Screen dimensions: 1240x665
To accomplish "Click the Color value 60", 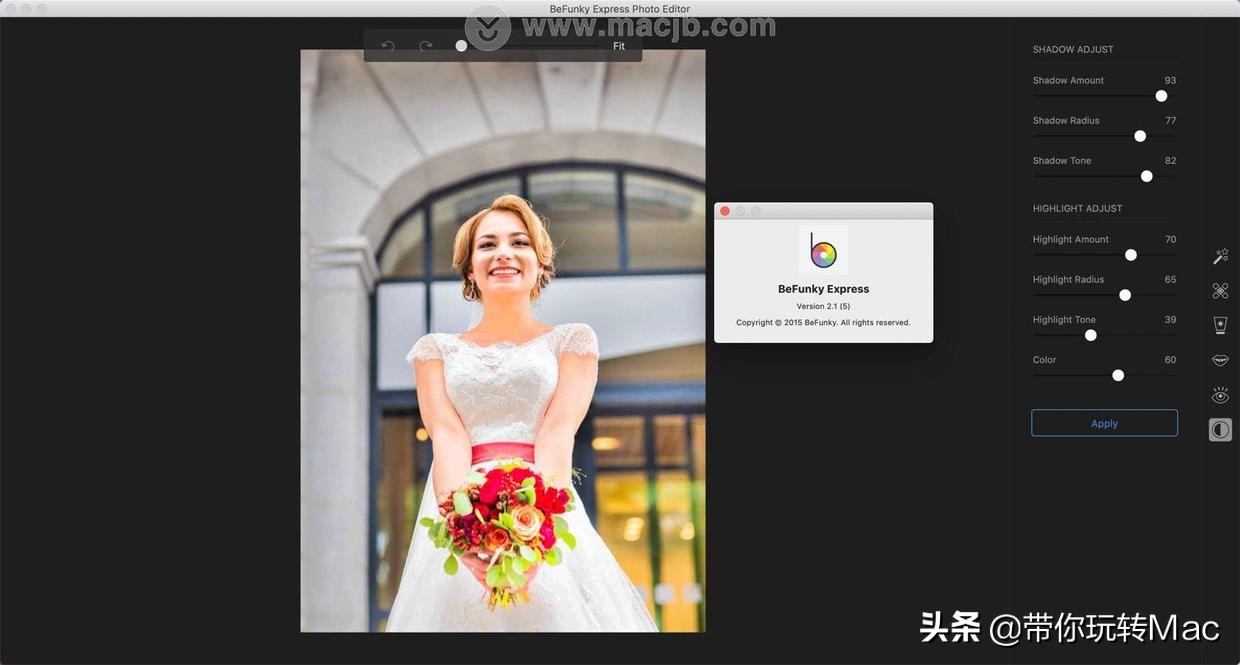I will tap(1170, 359).
